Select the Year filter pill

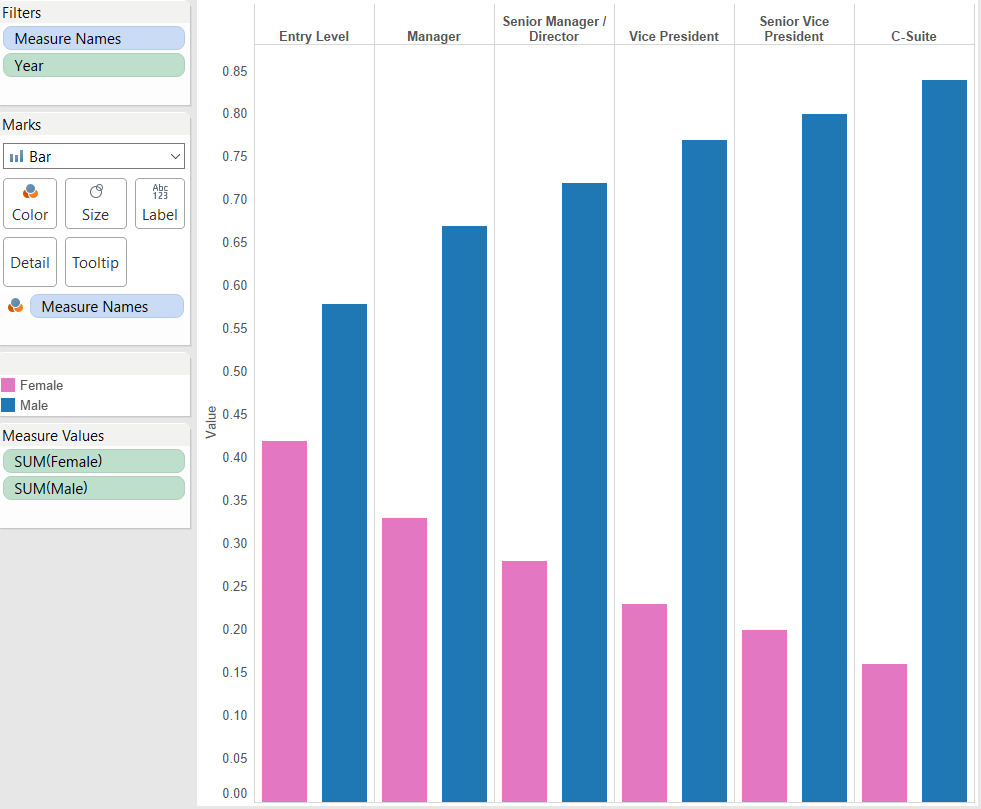[x=94, y=66]
